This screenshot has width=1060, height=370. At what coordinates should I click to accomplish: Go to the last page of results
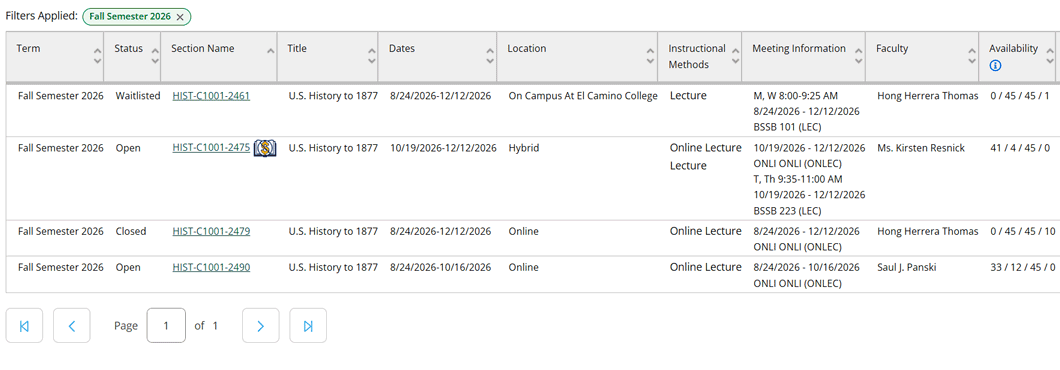(x=308, y=326)
